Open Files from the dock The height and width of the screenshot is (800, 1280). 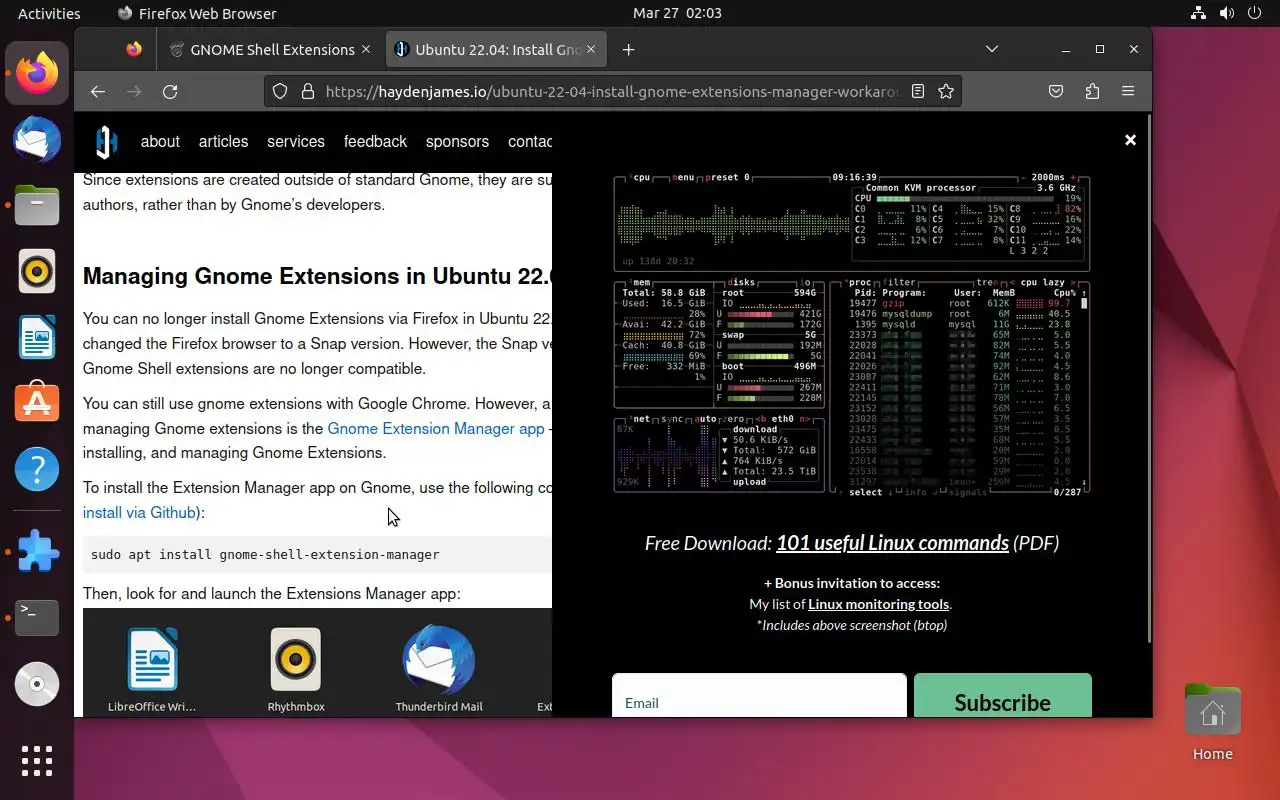point(37,205)
